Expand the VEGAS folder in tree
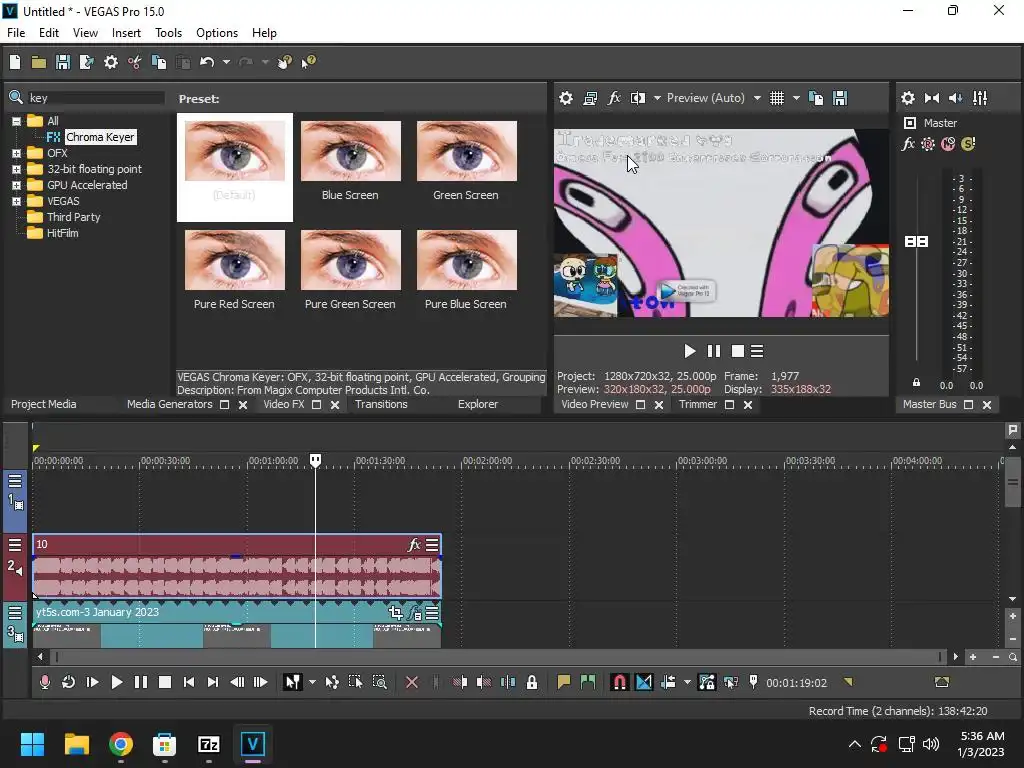This screenshot has height=768, width=1024. tap(16, 201)
